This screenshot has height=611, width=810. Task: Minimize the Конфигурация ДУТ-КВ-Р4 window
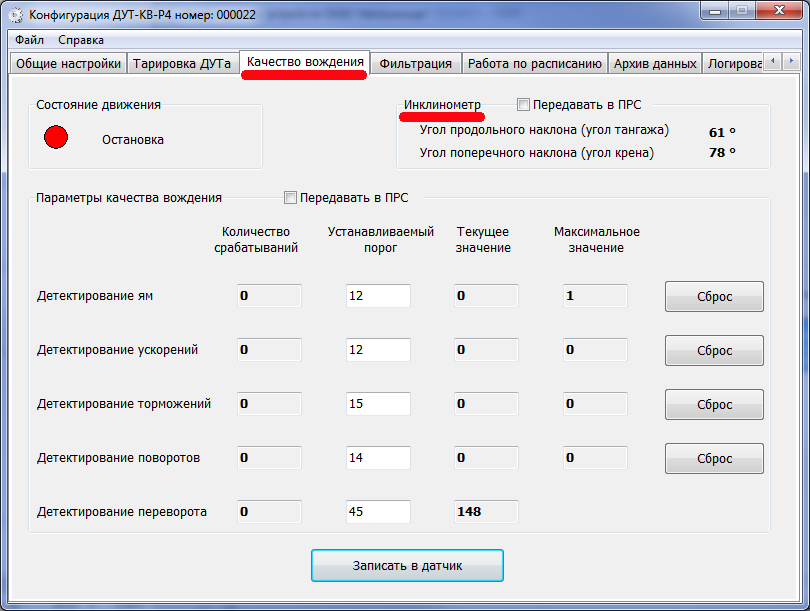click(x=715, y=10)
